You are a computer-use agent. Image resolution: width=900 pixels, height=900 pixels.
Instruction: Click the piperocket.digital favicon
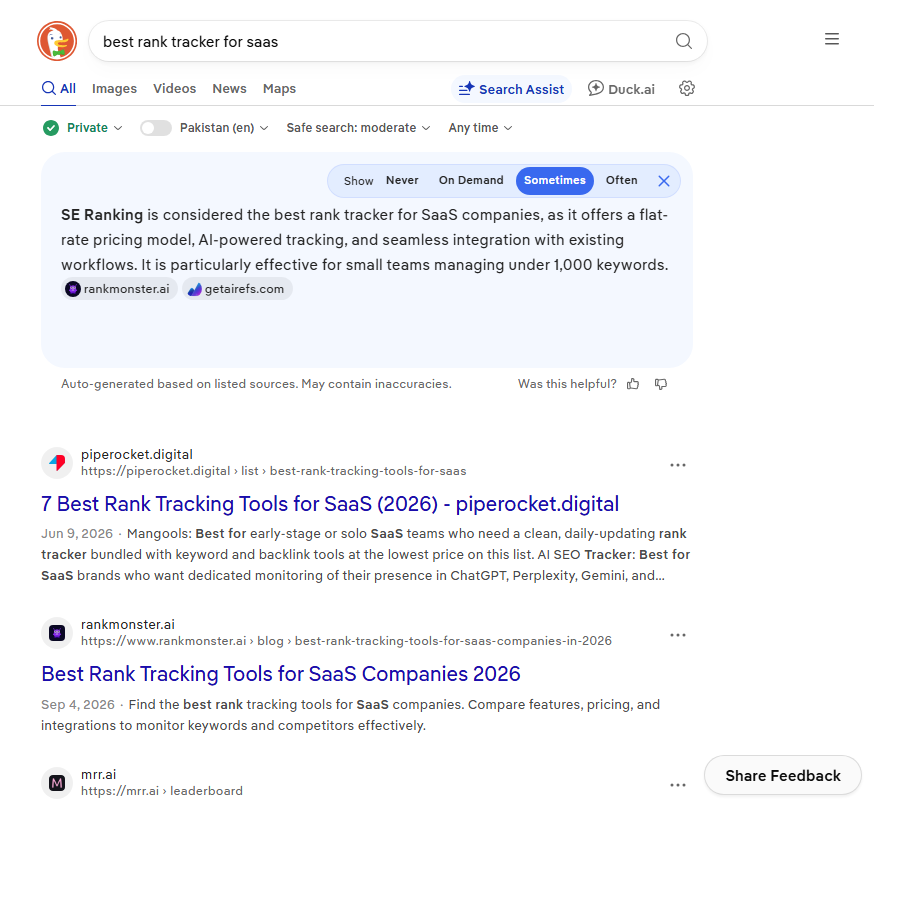tap(57, 463)
